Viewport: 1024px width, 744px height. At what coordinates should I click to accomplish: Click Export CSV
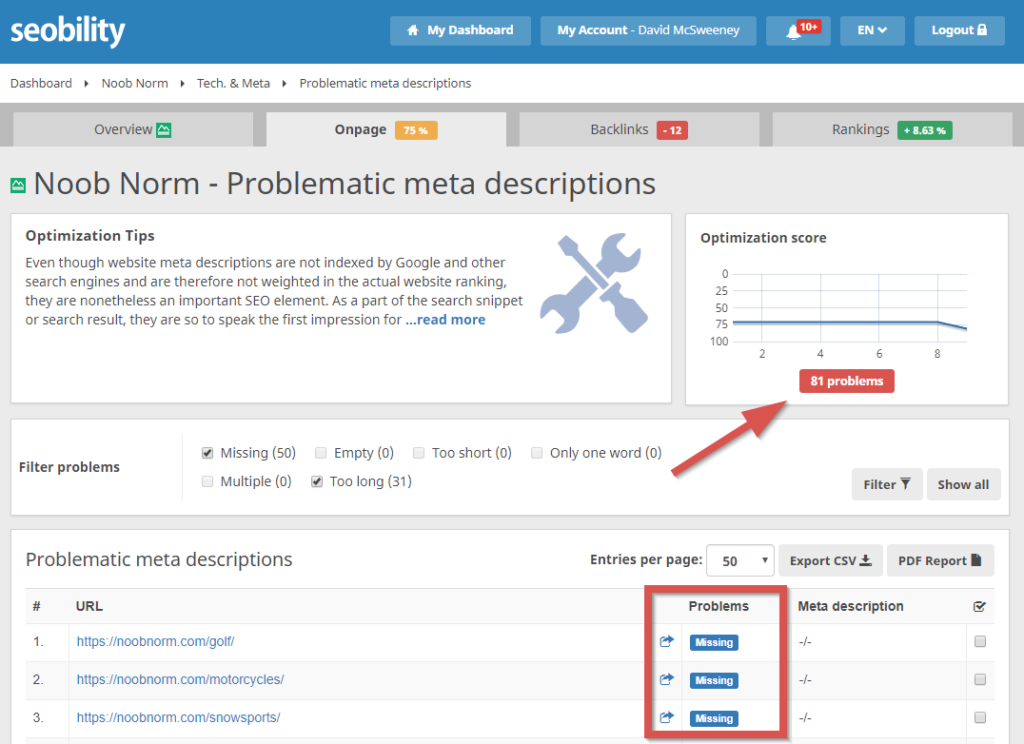pyautogui.click(x=830, y=560)
